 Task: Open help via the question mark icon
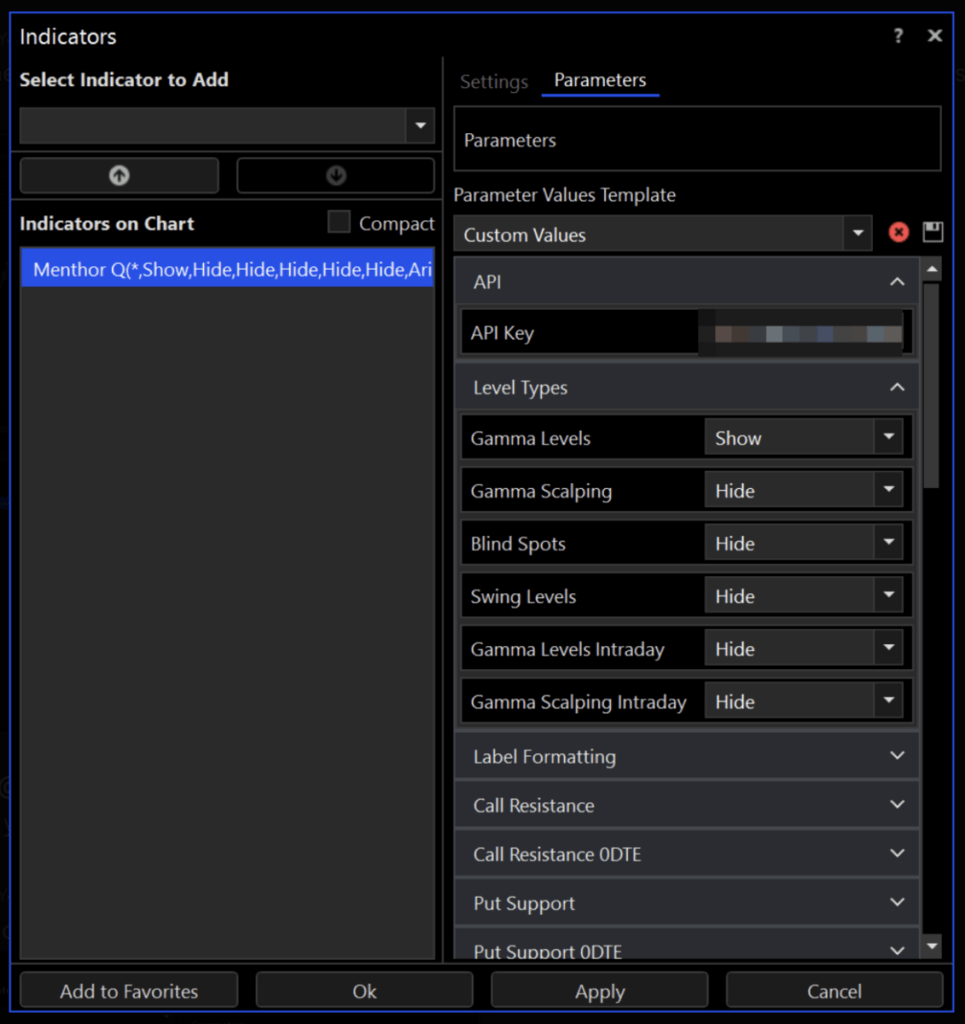(898, 35)
